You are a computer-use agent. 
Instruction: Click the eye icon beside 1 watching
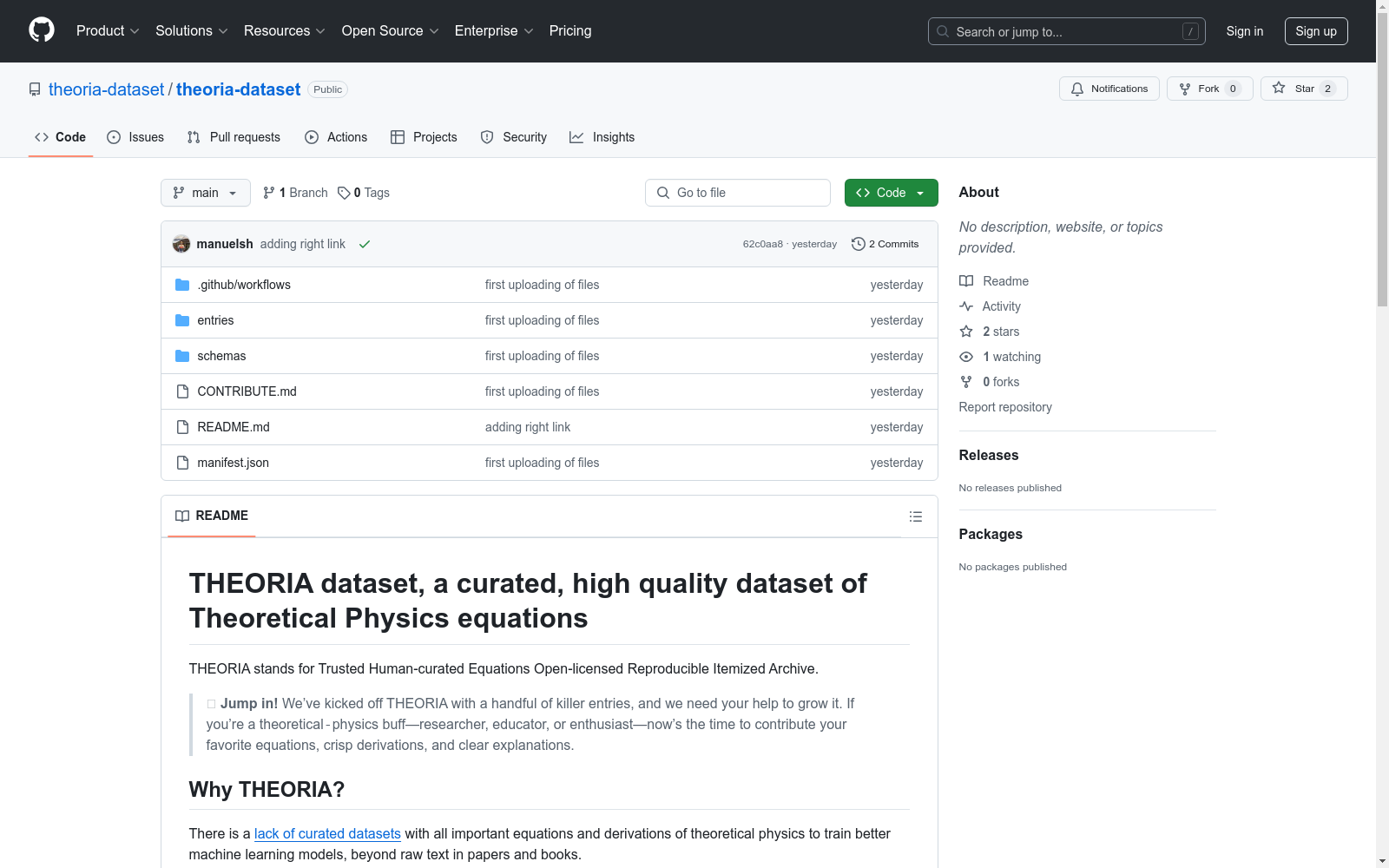point(966,357)
